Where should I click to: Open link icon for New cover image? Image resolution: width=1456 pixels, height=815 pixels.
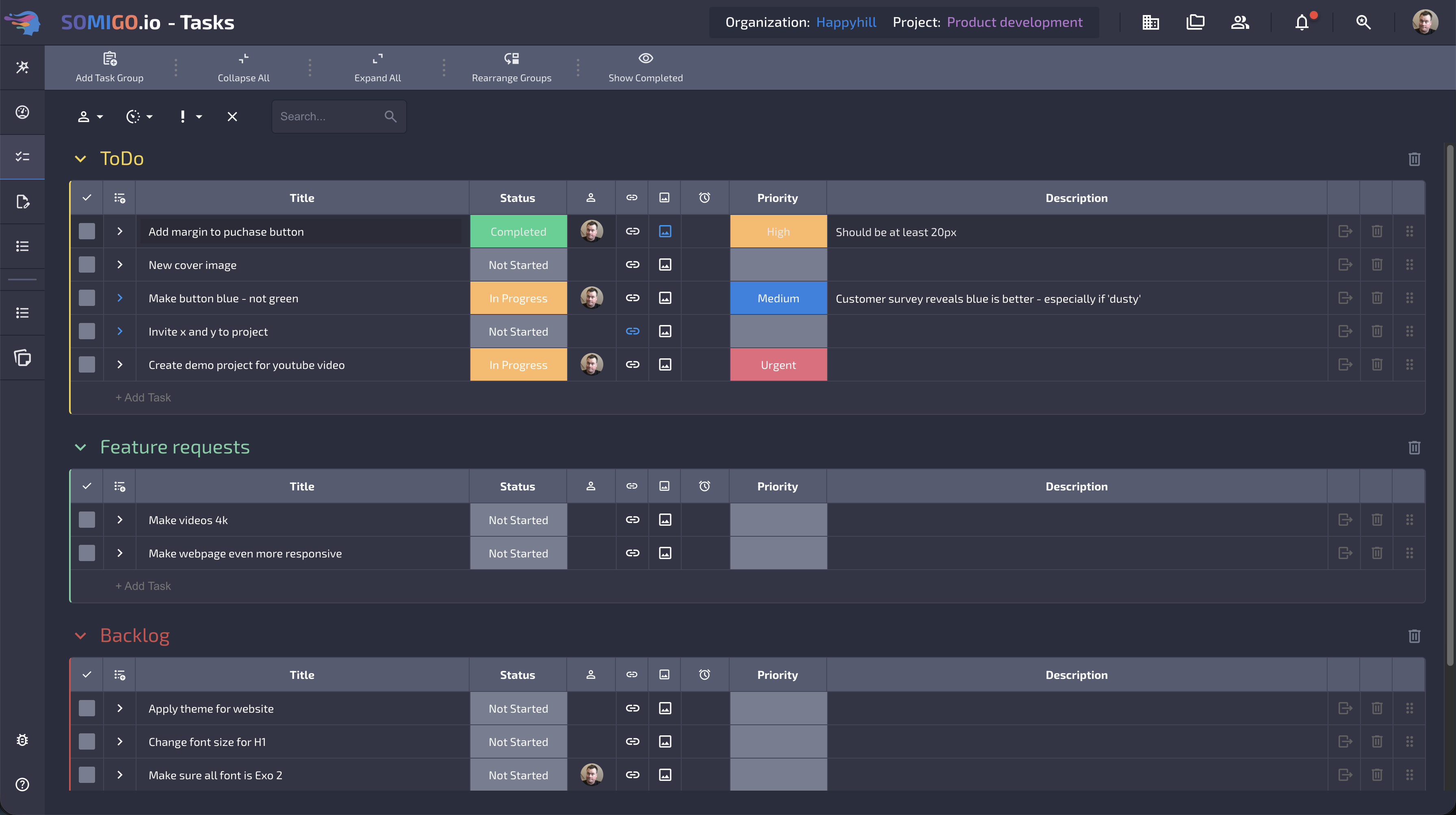pos(633,264)
